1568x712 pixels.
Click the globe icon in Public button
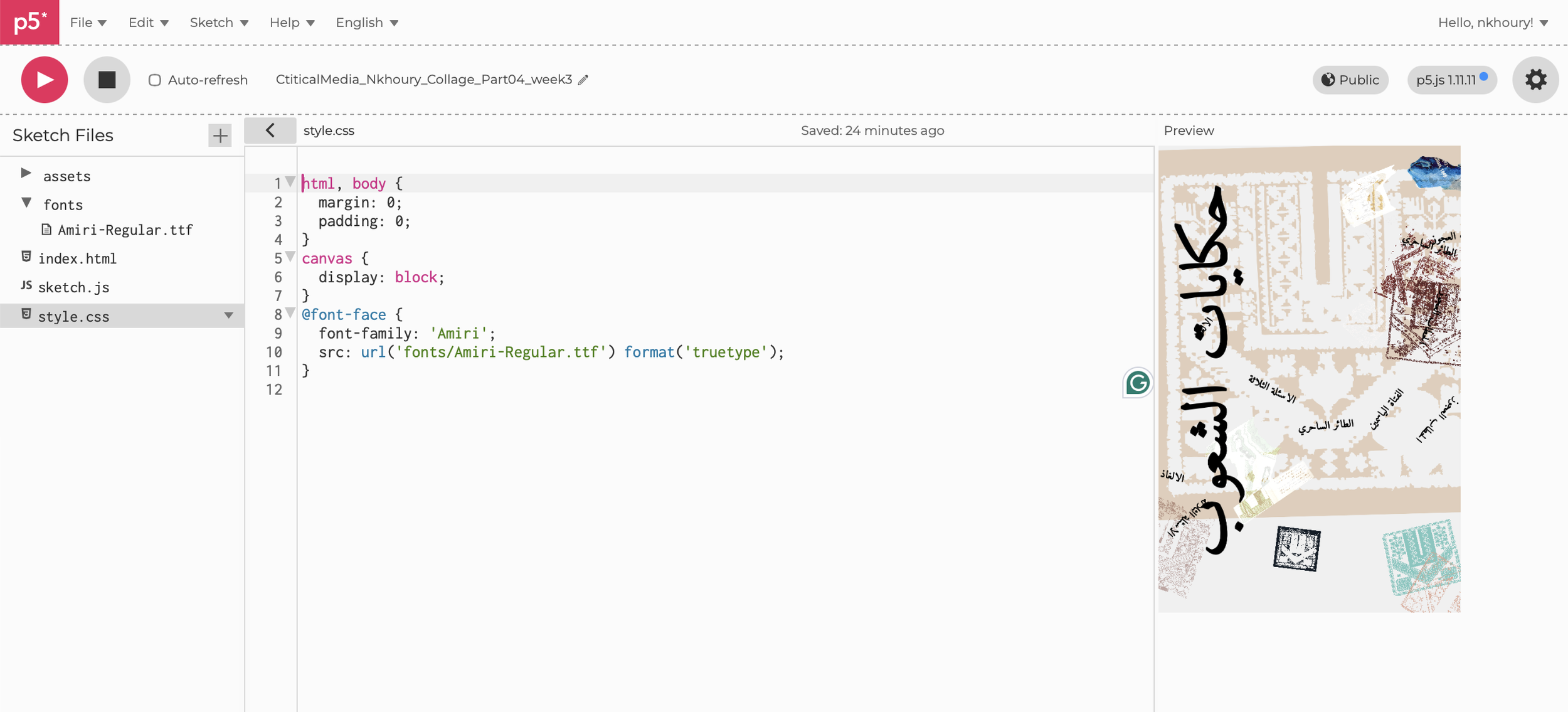click(1328, 80)
